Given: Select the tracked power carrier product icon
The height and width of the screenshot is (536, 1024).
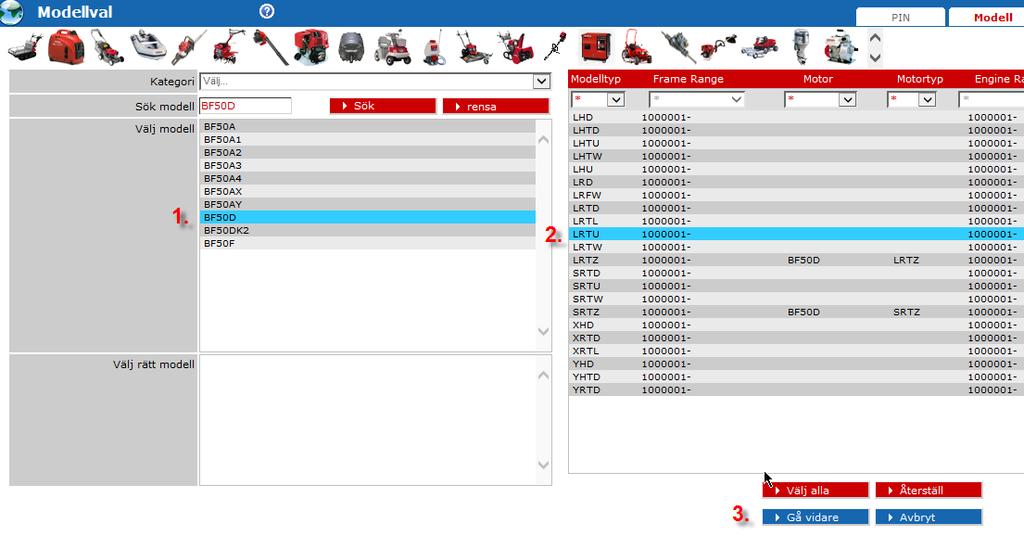Looking at the screenshot, I should (25, 48).
